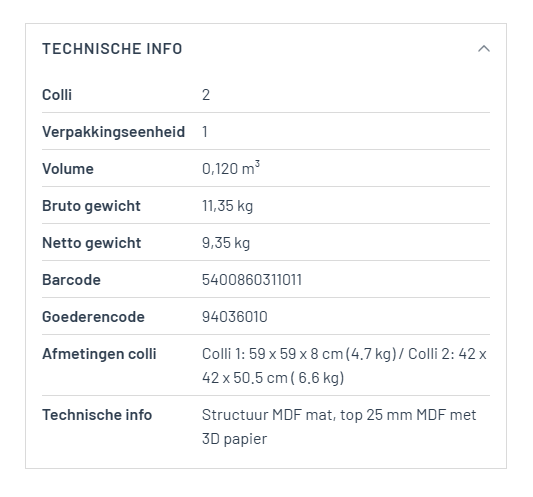The width and height of the screenshot is (533, 497).
Task: Select the 11,35 kg gross weight
Action: [227, 206]
